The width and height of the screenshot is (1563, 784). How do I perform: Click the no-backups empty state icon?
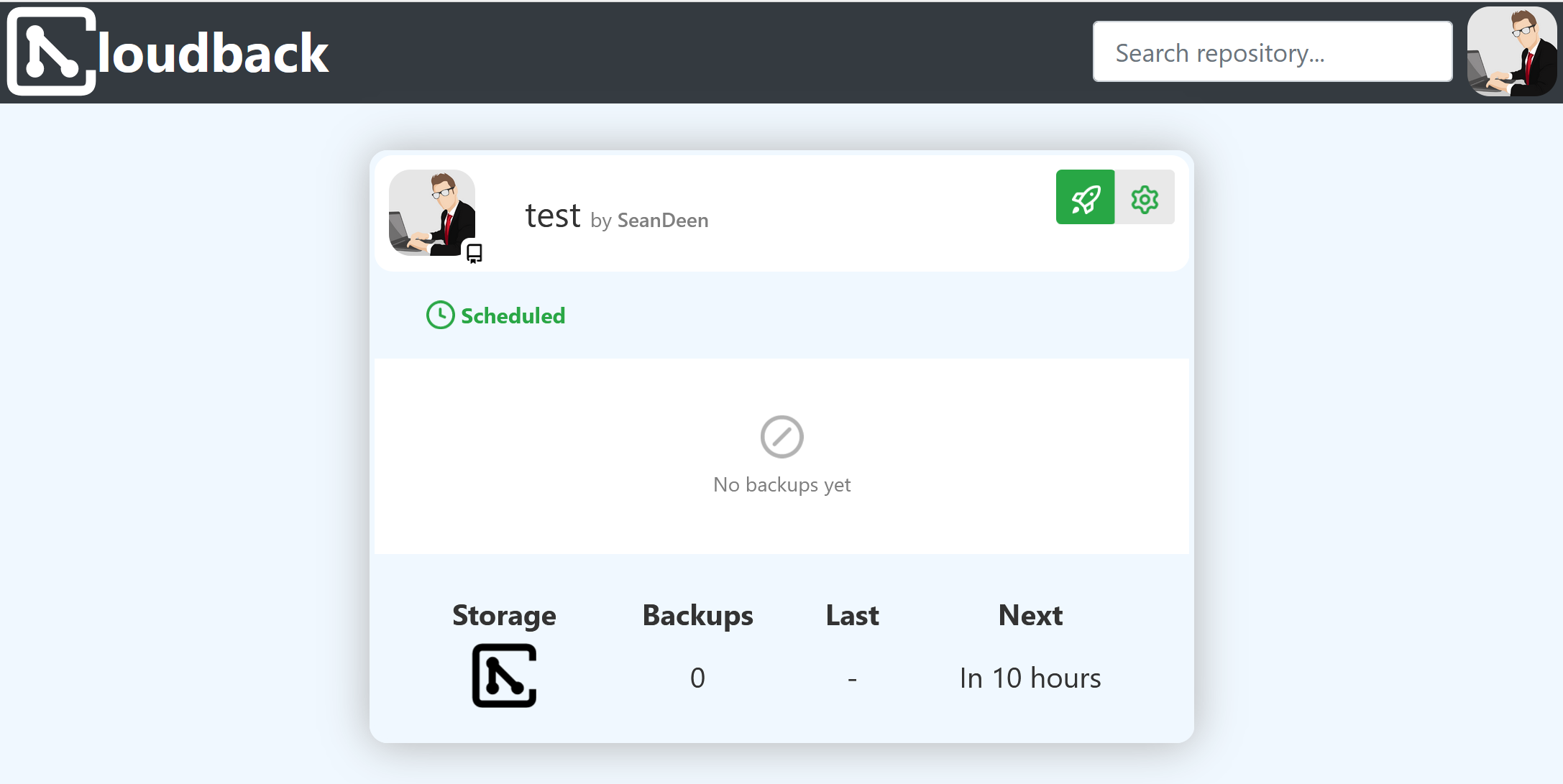point(781,436)
